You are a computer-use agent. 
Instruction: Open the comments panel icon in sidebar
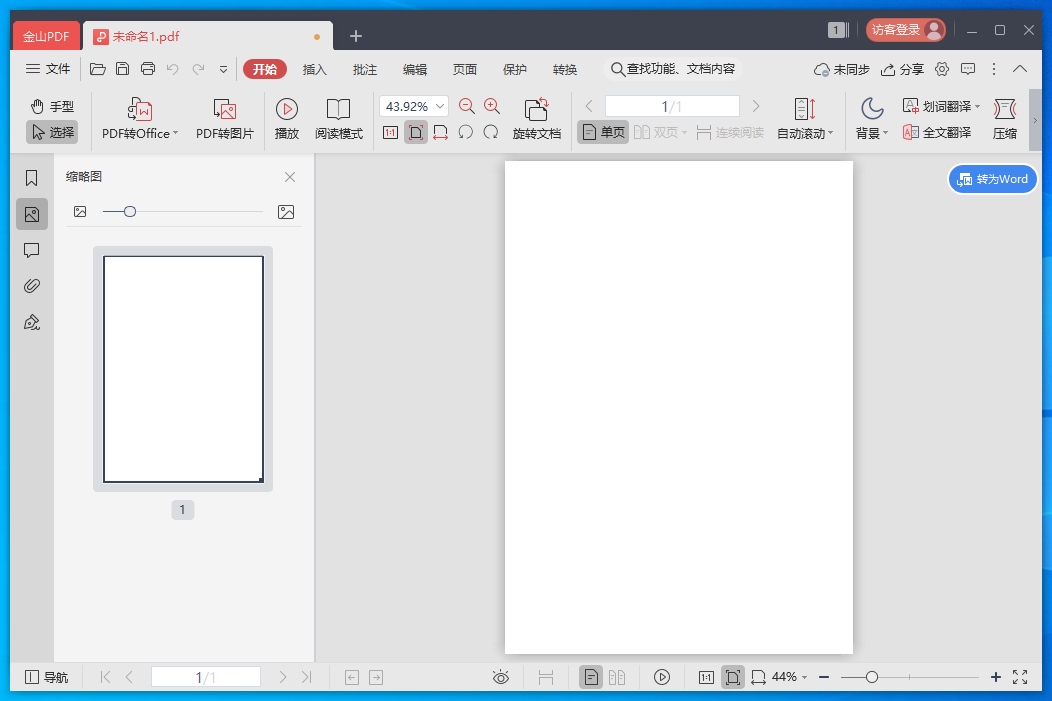click(32, 250)
